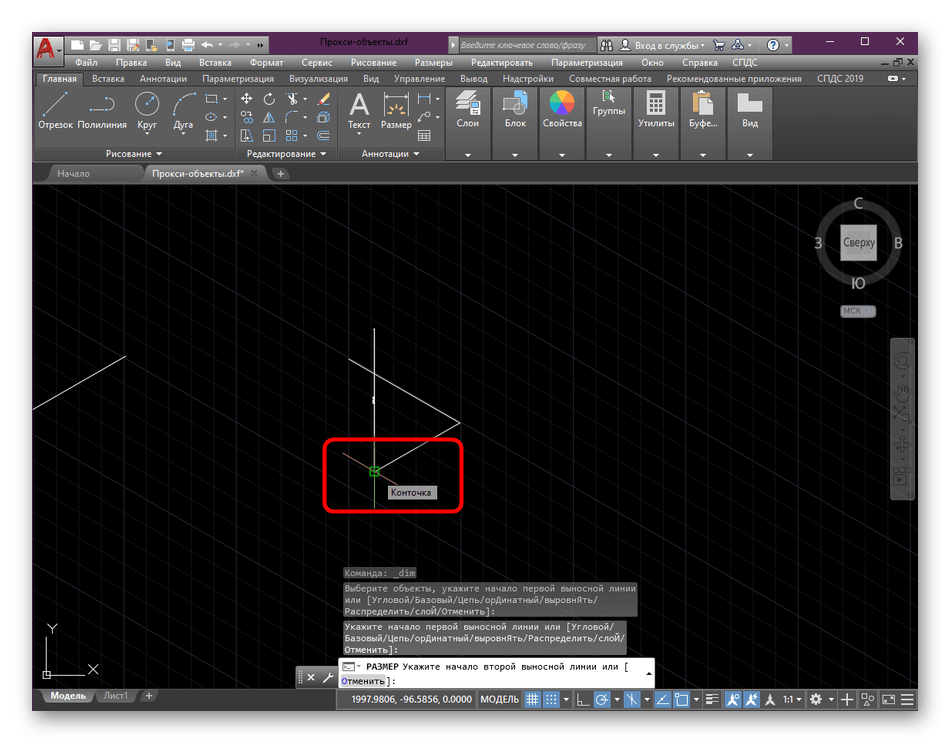Open the command line customize wrench
The width and height of the screenshot is (950, 743).
[328, 678]
